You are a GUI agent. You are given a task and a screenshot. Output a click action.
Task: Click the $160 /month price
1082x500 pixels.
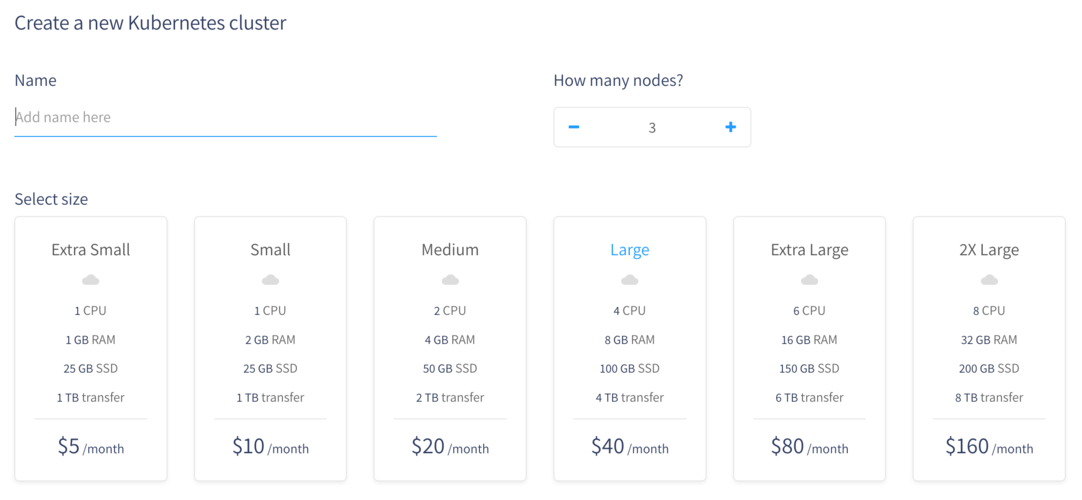(989, 447)
